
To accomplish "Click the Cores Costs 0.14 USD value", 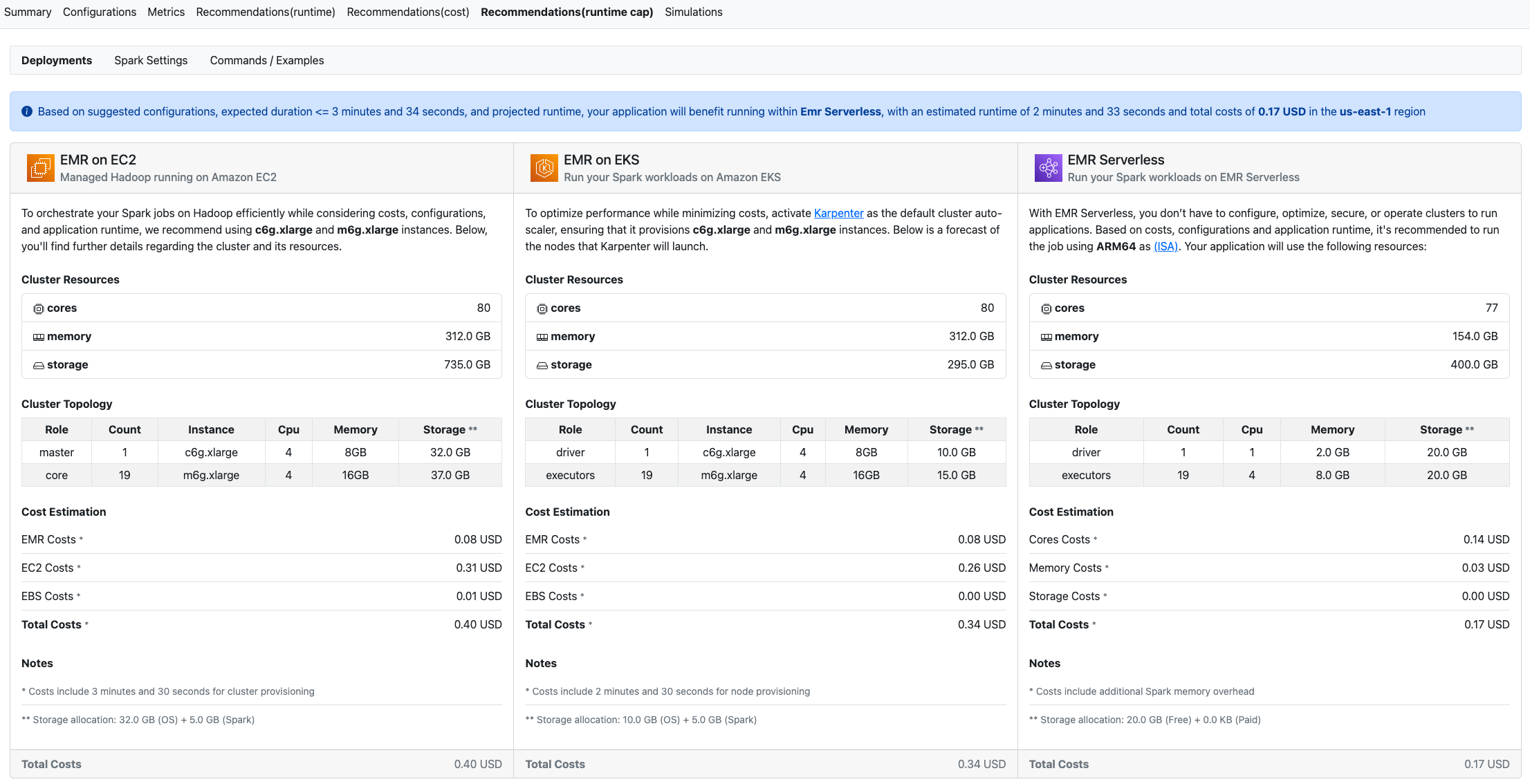I will point(1486,539).
